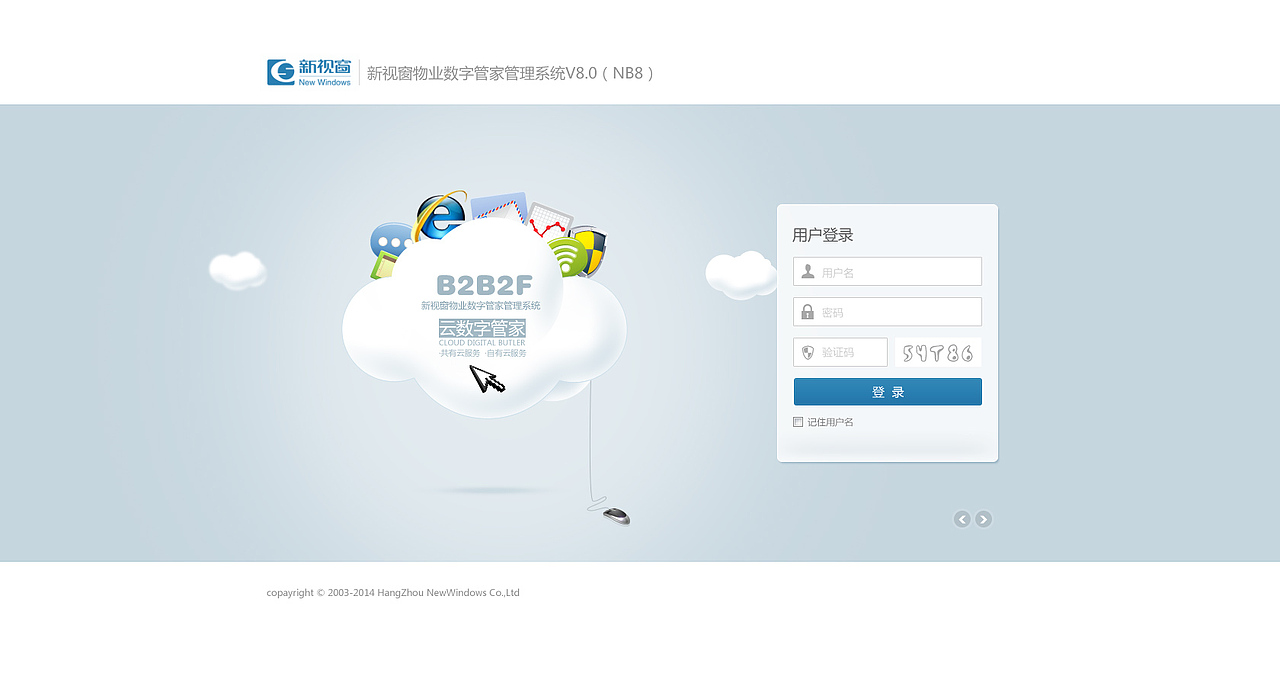Click the line chart icon on cloud
Image resolution: width=1280 pixels, height=686 pixels.
tap(549, 222)
